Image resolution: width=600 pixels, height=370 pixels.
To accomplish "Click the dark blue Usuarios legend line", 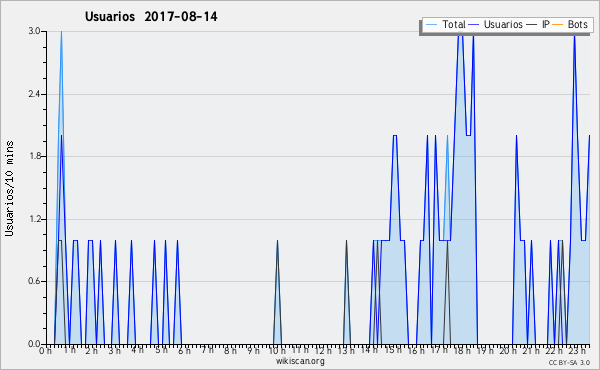I will pos(473,25).
